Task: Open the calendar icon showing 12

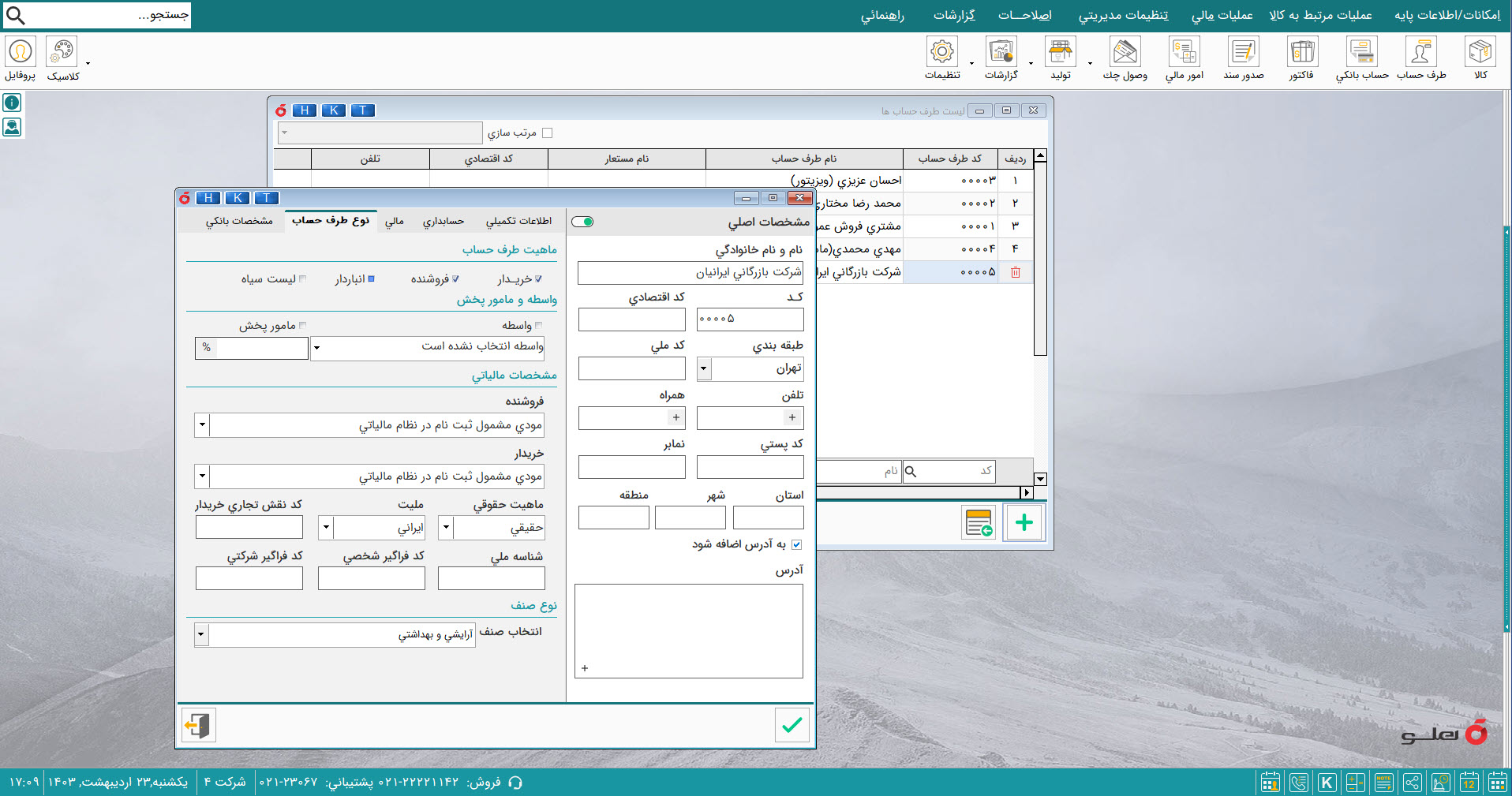Action: click(1469, 783)
